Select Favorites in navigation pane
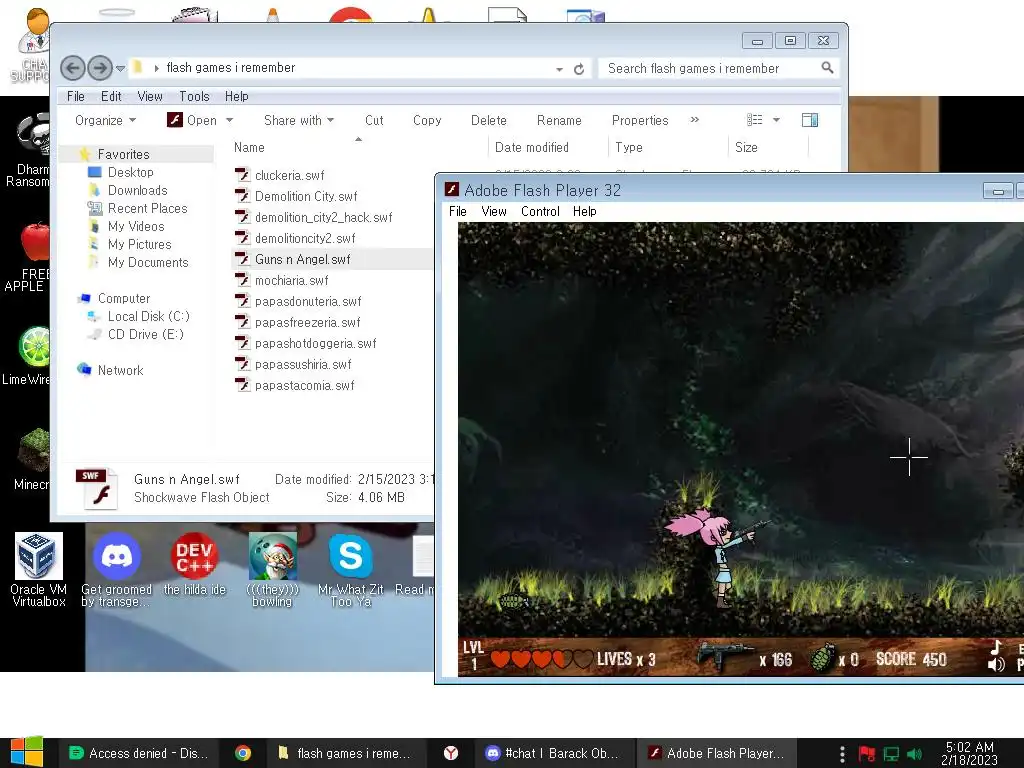 pyautogui.click(x=123, y=154)
